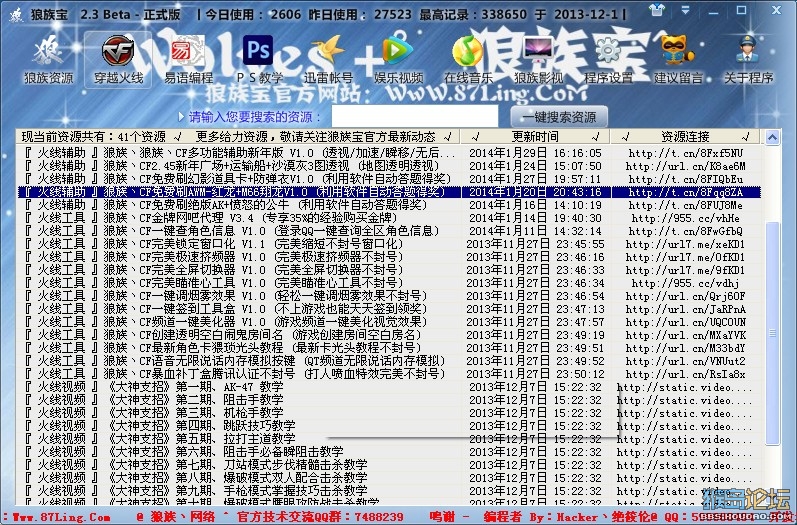Click the status bar Www.87Ling.Com text
Viewport: 797px width, 525px height.
pyautogui.click(x=60, y=517)
